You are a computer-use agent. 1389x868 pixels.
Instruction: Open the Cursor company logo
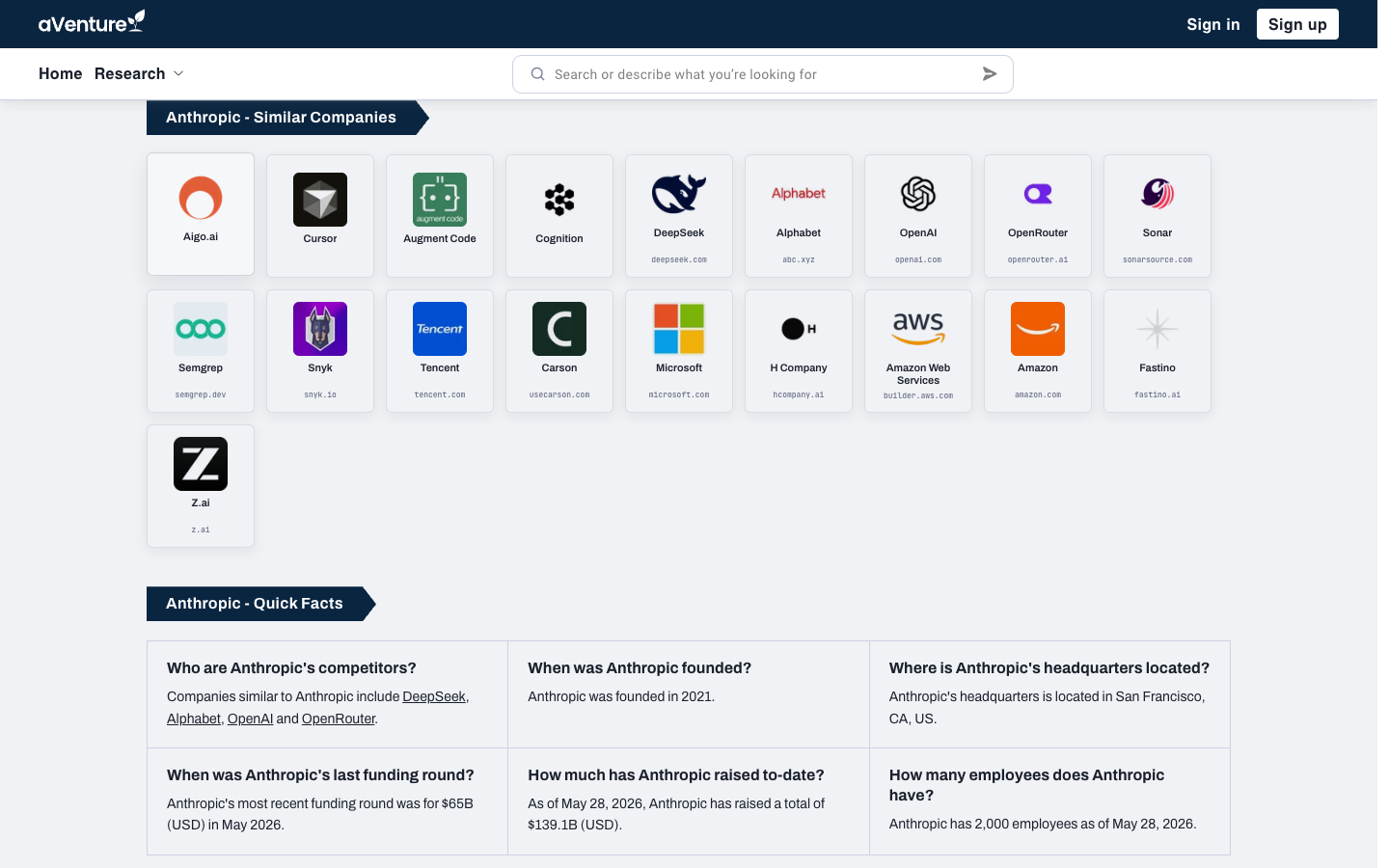pyautogui.click(x=320, y=200)
